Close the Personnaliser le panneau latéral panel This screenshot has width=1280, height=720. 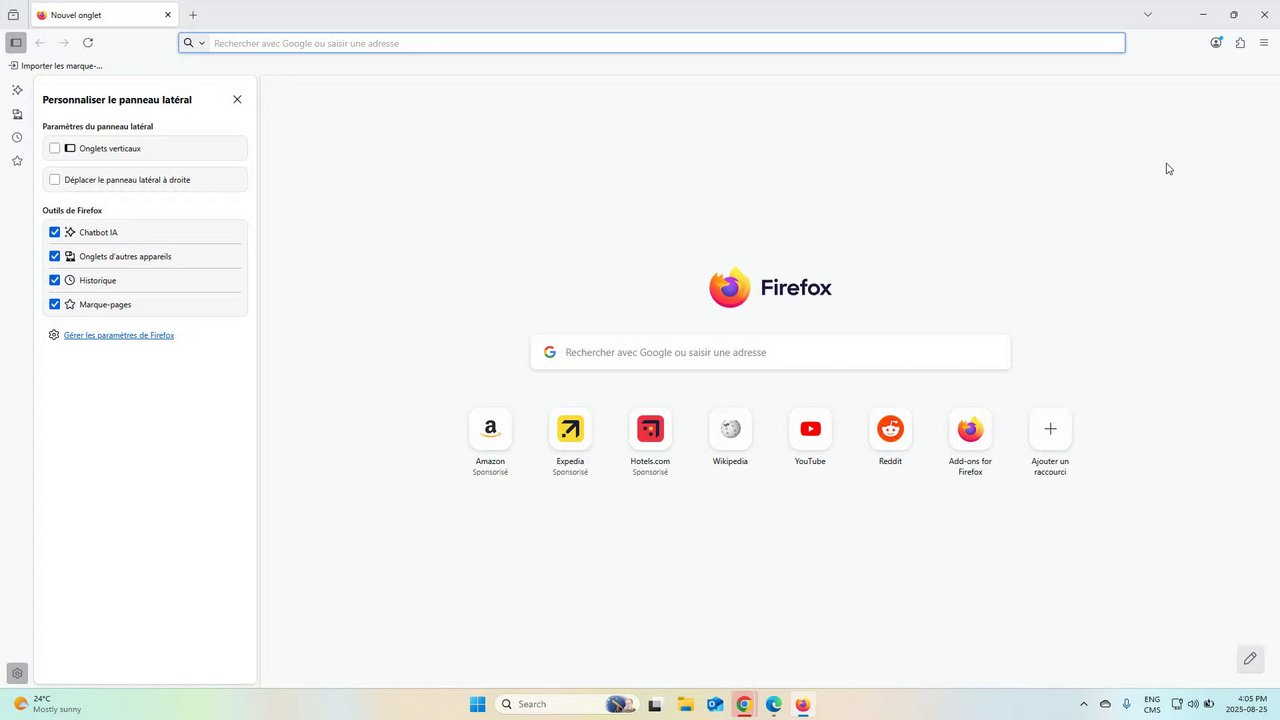coord(237,100)
